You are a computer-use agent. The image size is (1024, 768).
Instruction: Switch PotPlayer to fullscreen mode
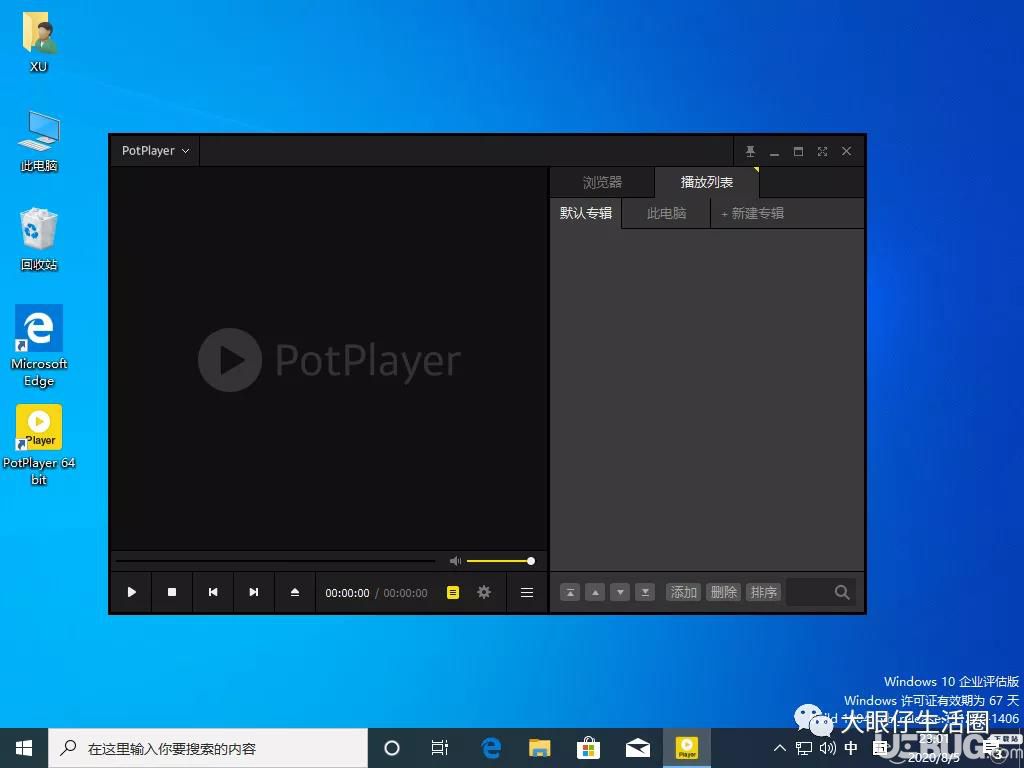tap(822, 152)
